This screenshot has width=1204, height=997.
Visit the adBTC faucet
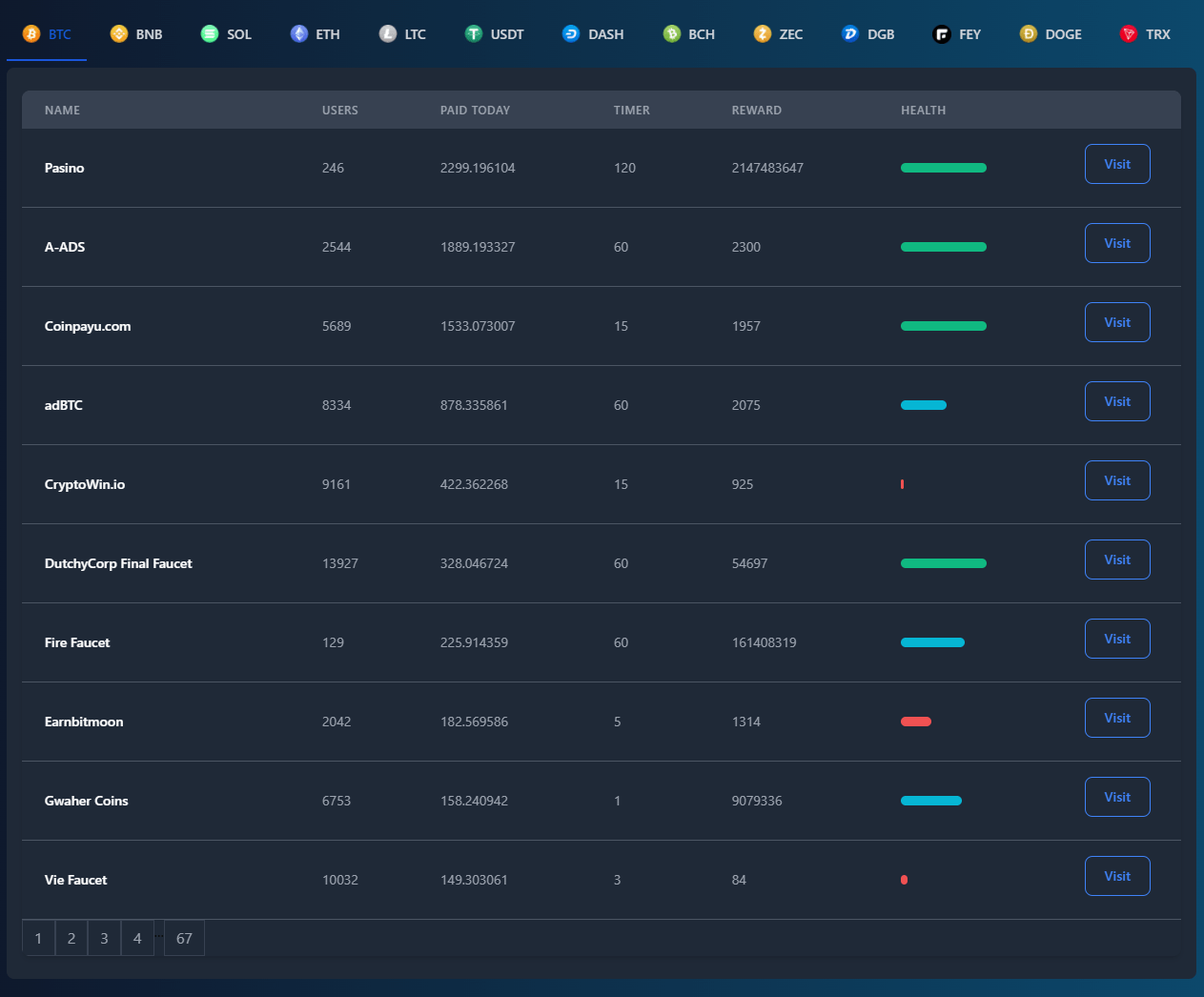pos(1117,401)
